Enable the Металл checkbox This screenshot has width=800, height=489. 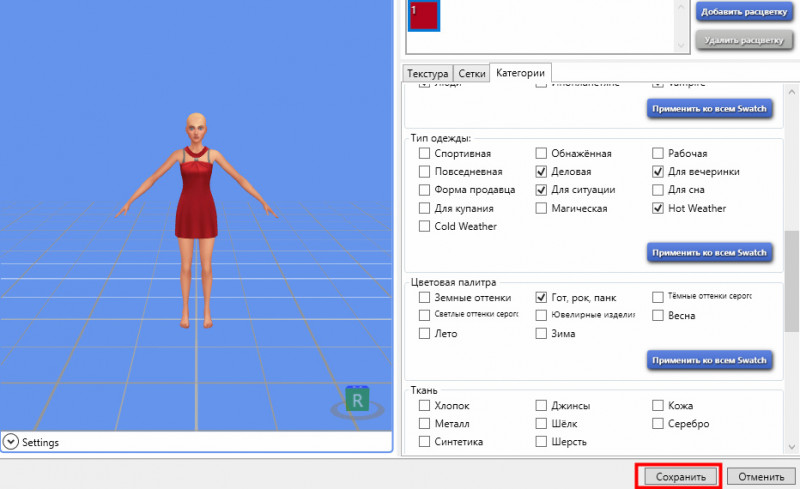coord(424,423)
